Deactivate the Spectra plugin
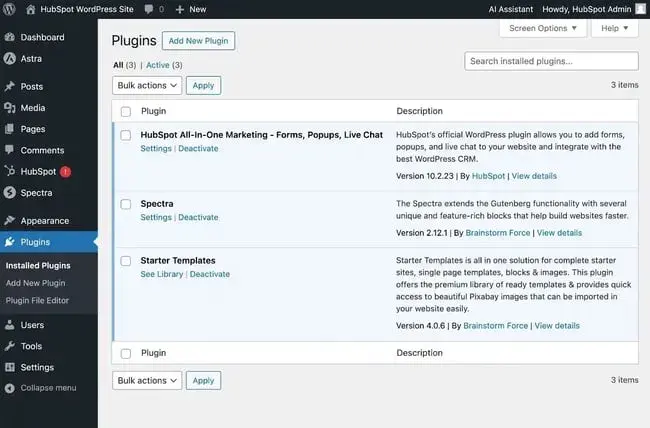The width and height of the screenshot is (650, 428). 198,217
